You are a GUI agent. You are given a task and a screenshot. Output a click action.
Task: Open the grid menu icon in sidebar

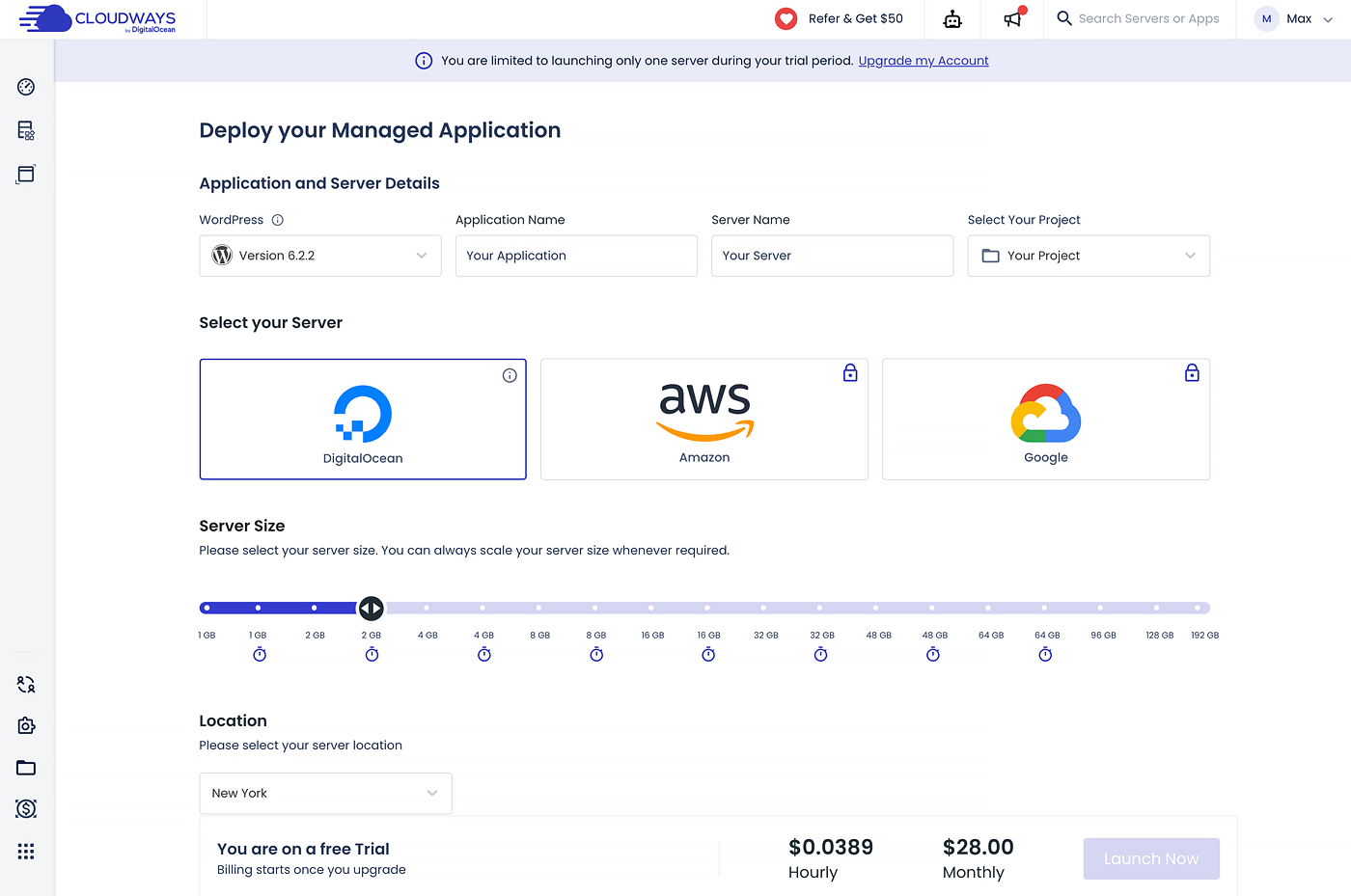[x=26, y=852]
